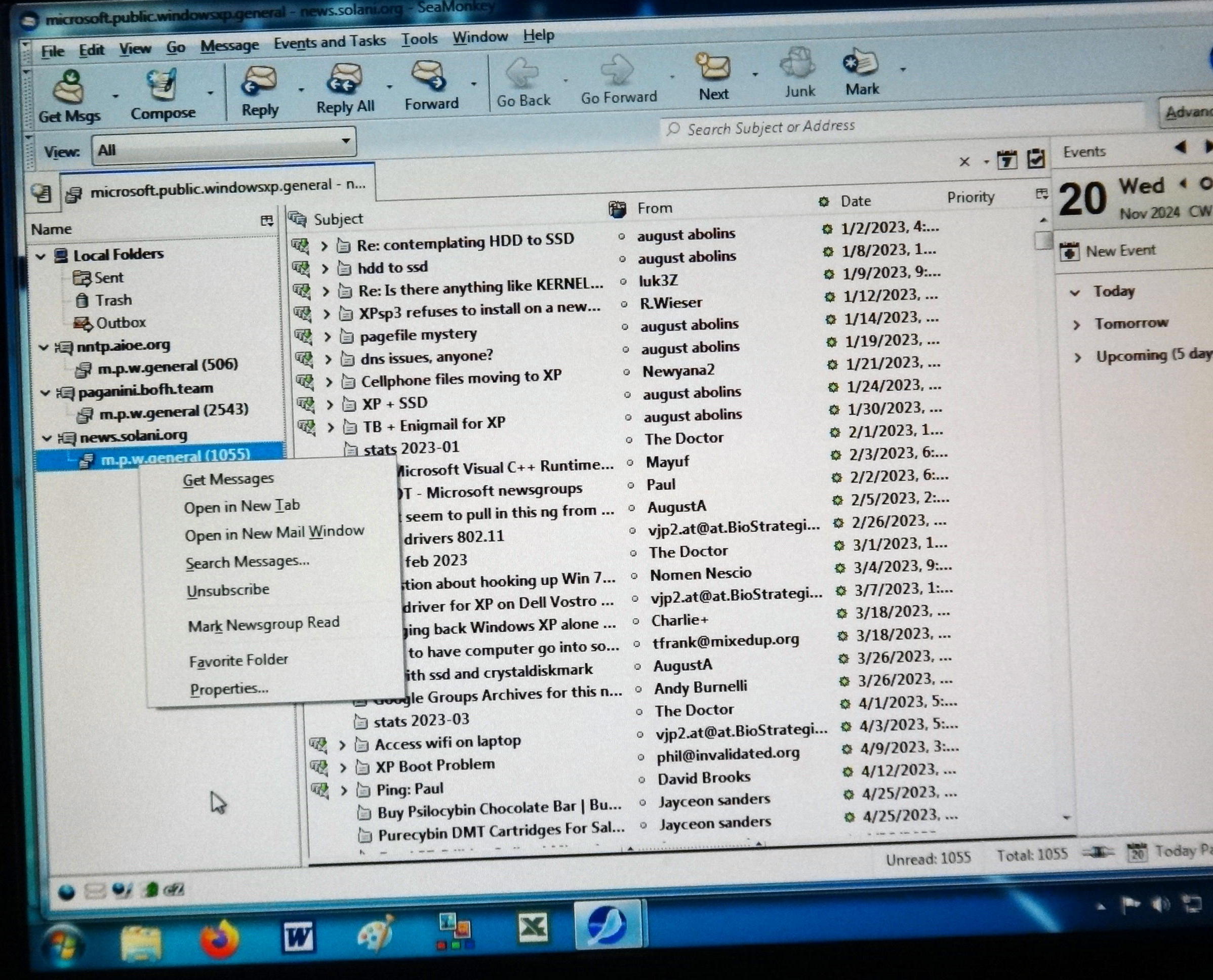Open the calendar day view icon in tab bar
This screenshot has width=1213, height=980.
point(1006,160)
